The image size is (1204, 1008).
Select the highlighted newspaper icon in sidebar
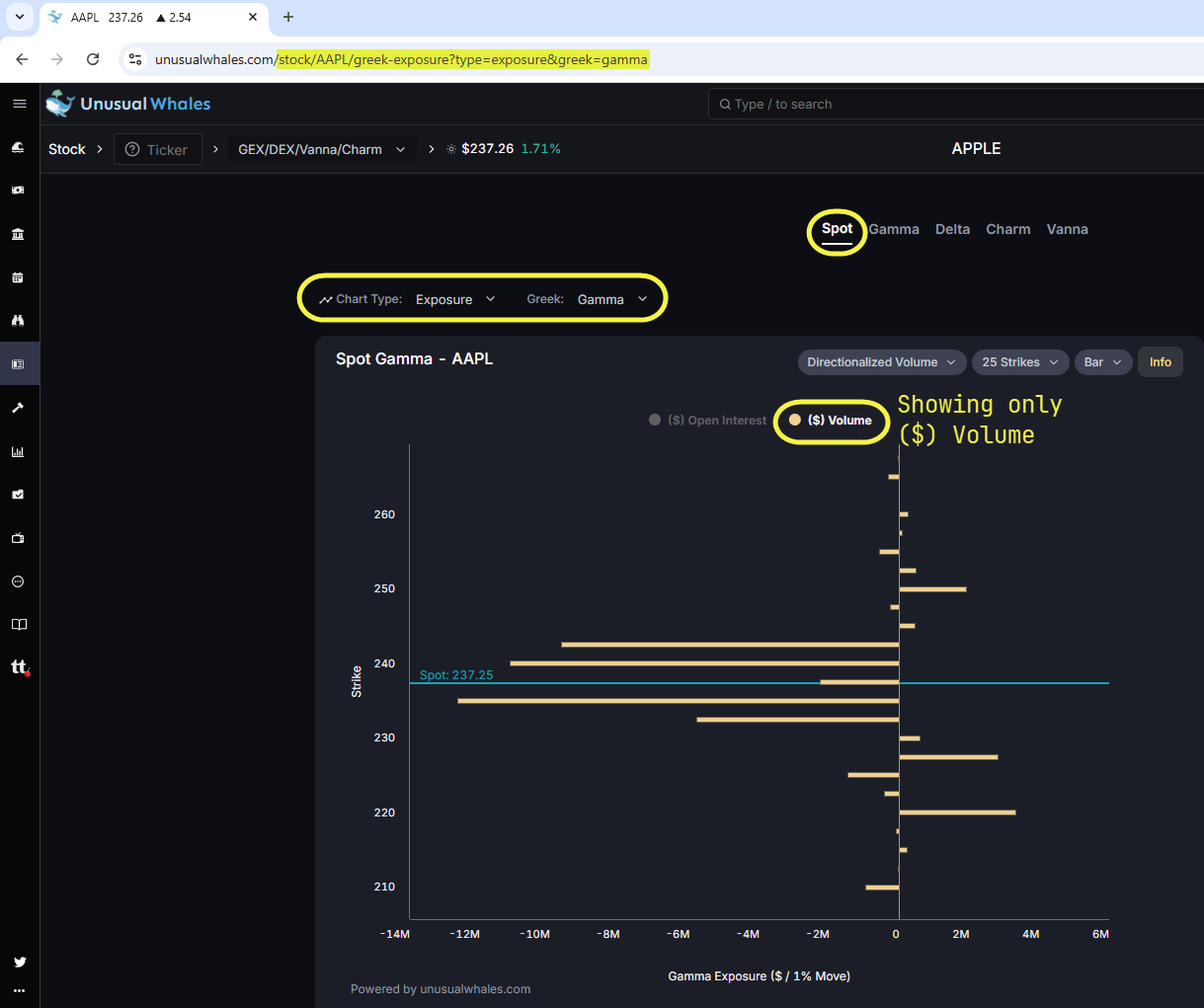18,364
